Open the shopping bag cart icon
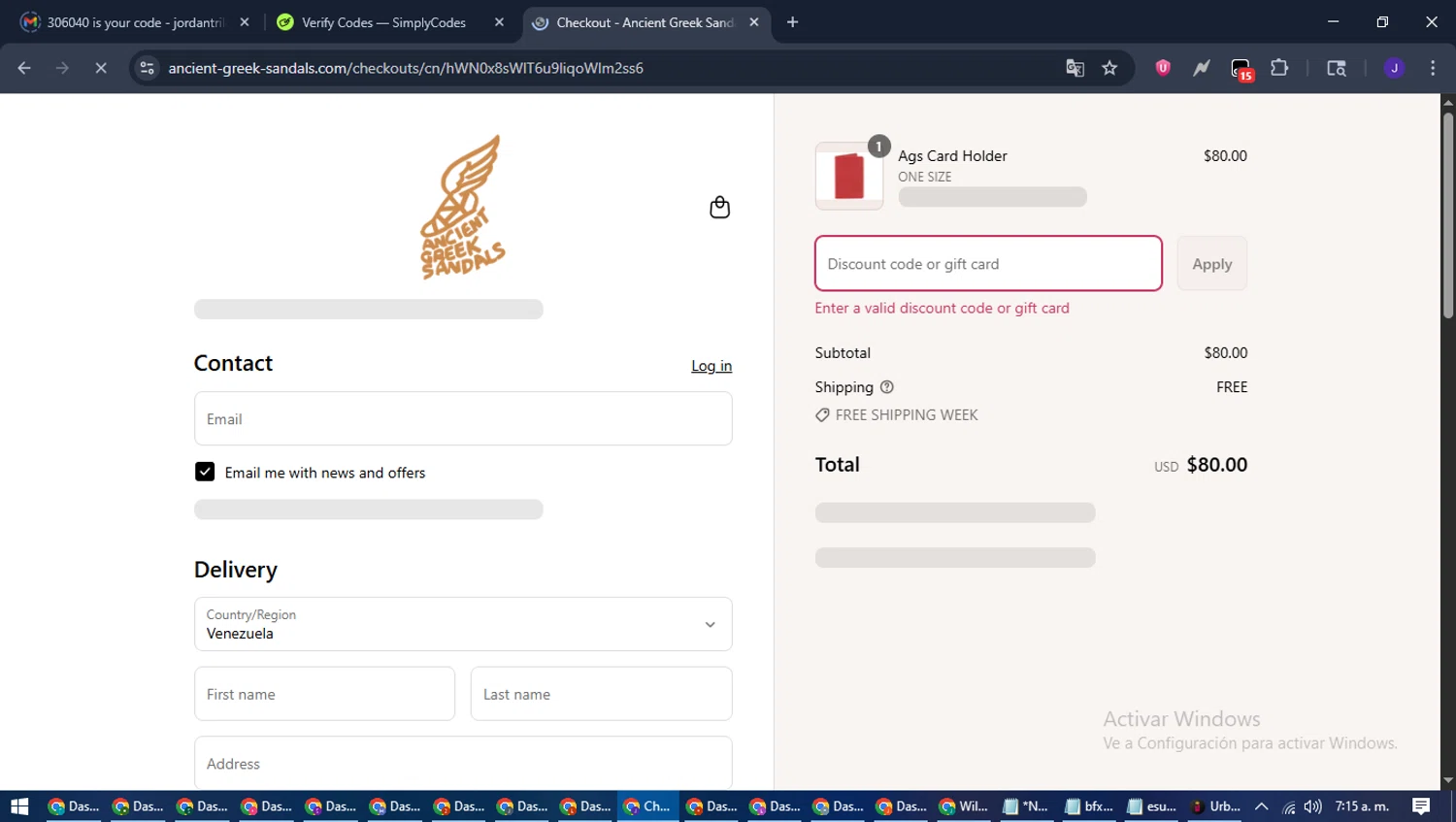The image size is (1456, 822). pyautogui.click(x=719, y=207)
